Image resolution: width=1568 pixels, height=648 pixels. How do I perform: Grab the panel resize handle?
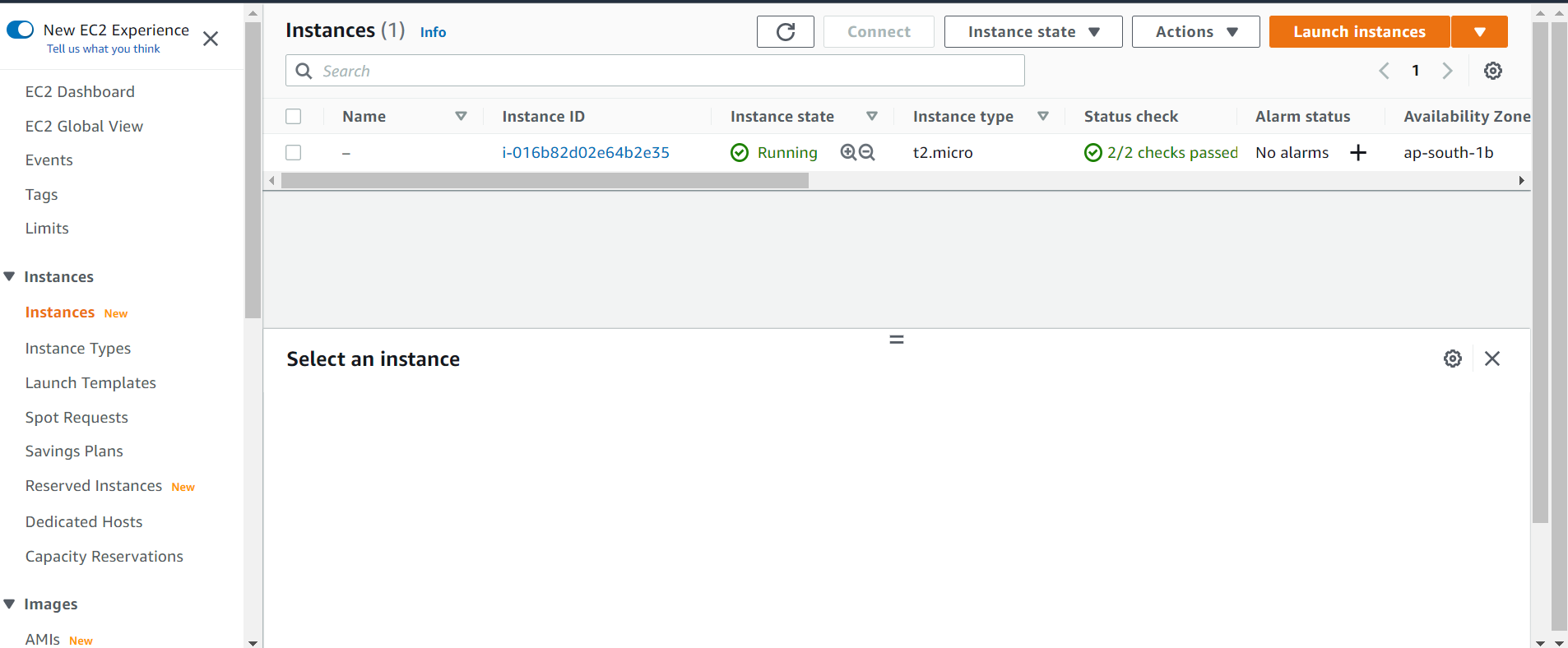(897, 339)
